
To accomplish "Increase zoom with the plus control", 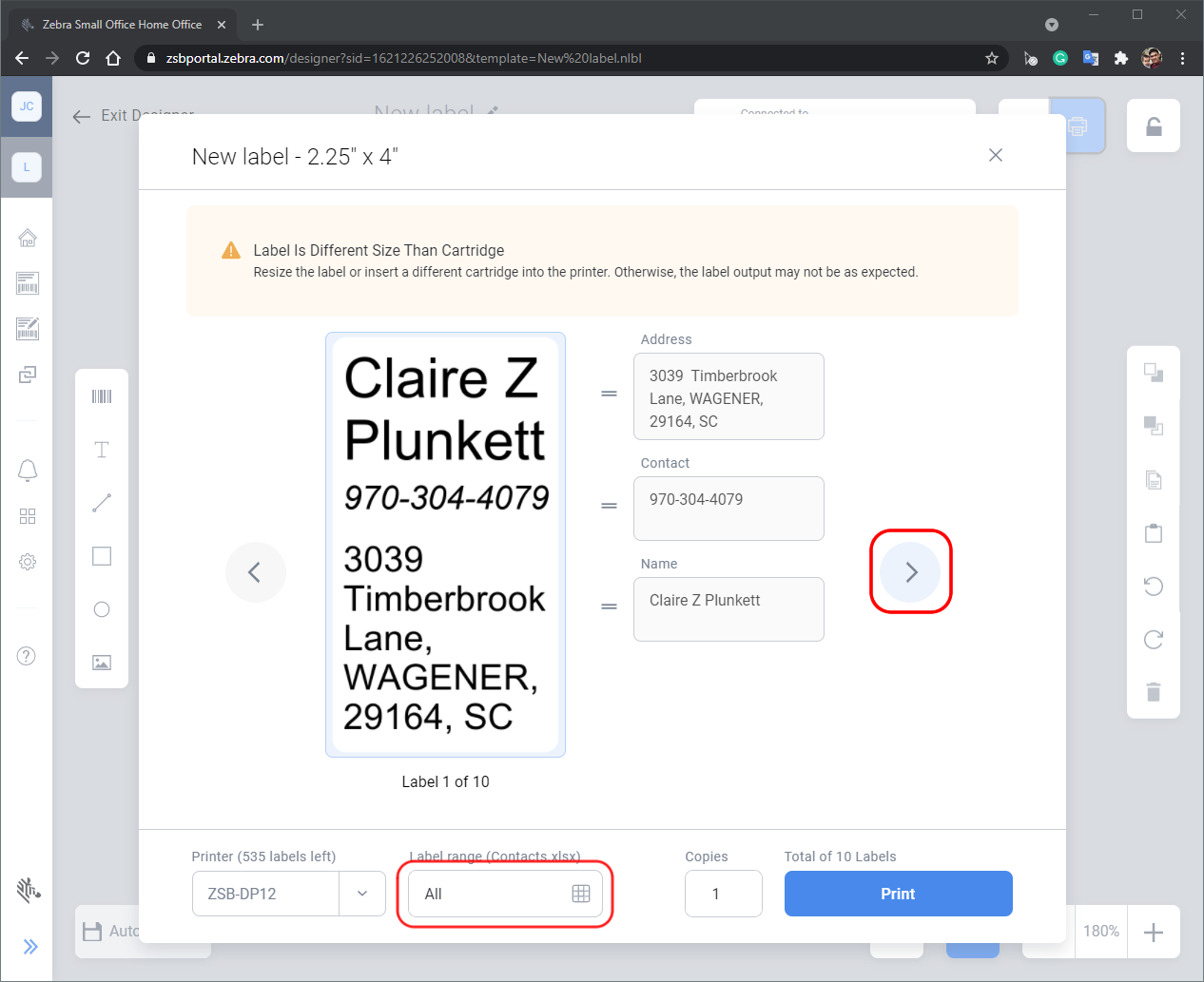I will click(1154, 932).
